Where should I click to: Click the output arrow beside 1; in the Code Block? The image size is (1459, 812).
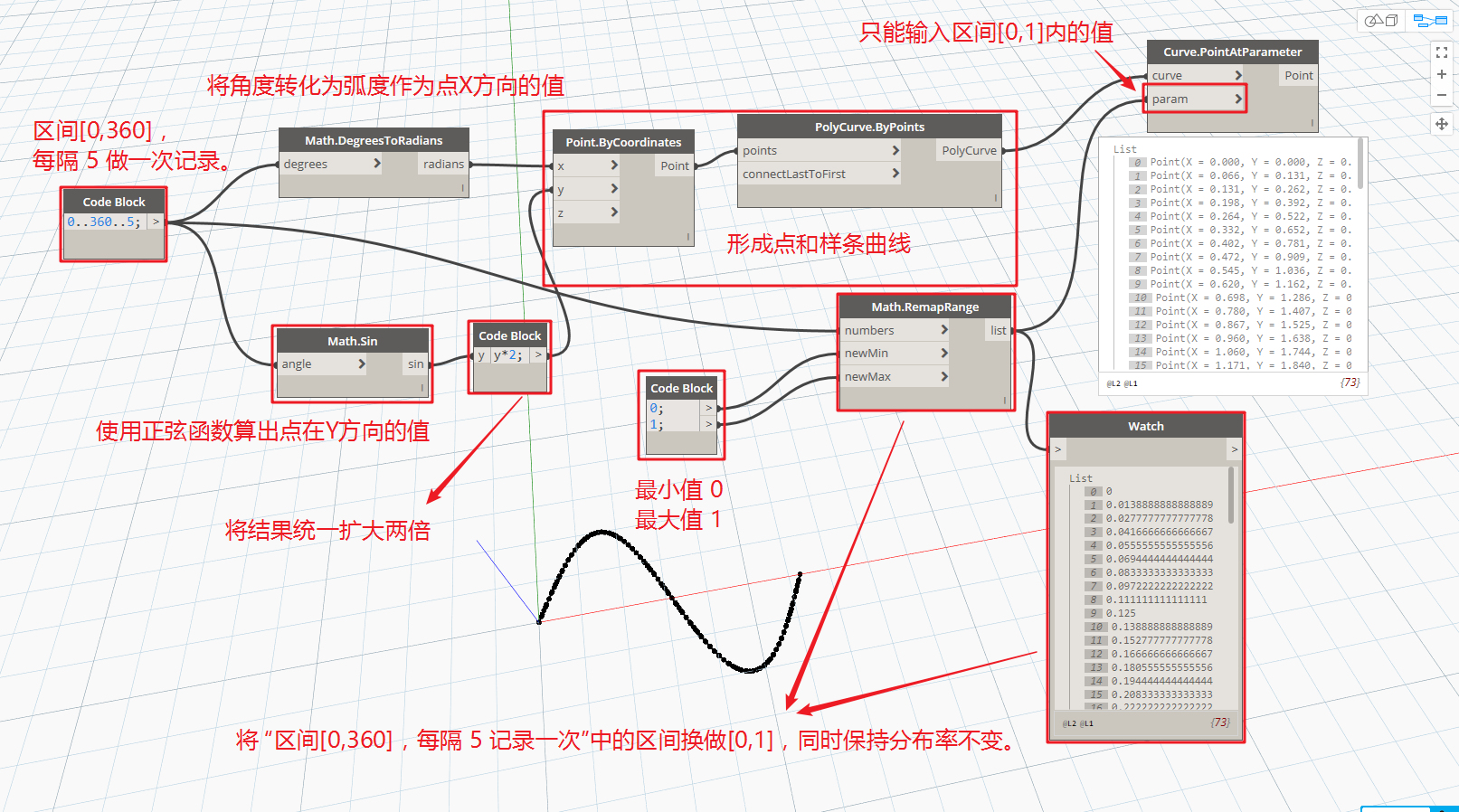709,424
